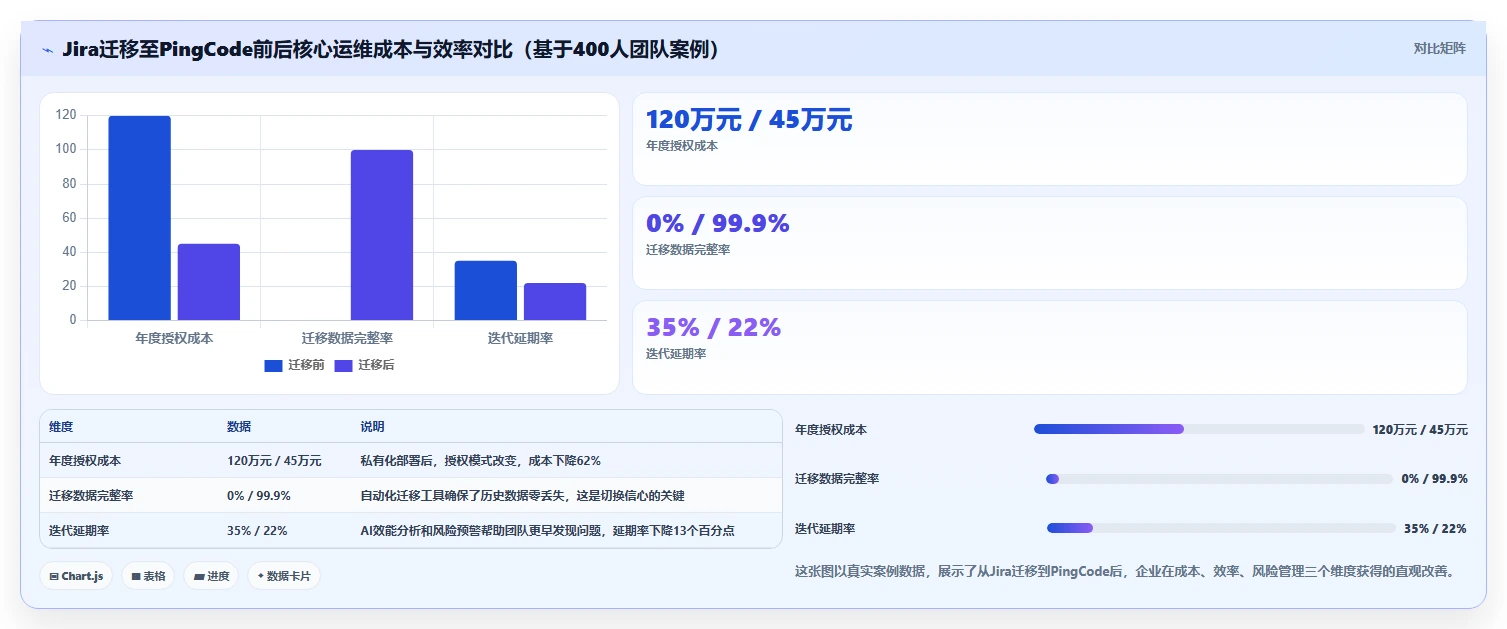Click the 迁移后 bar for 迭代延期率
1507x629 pixels.
click(x=555, y=302)
